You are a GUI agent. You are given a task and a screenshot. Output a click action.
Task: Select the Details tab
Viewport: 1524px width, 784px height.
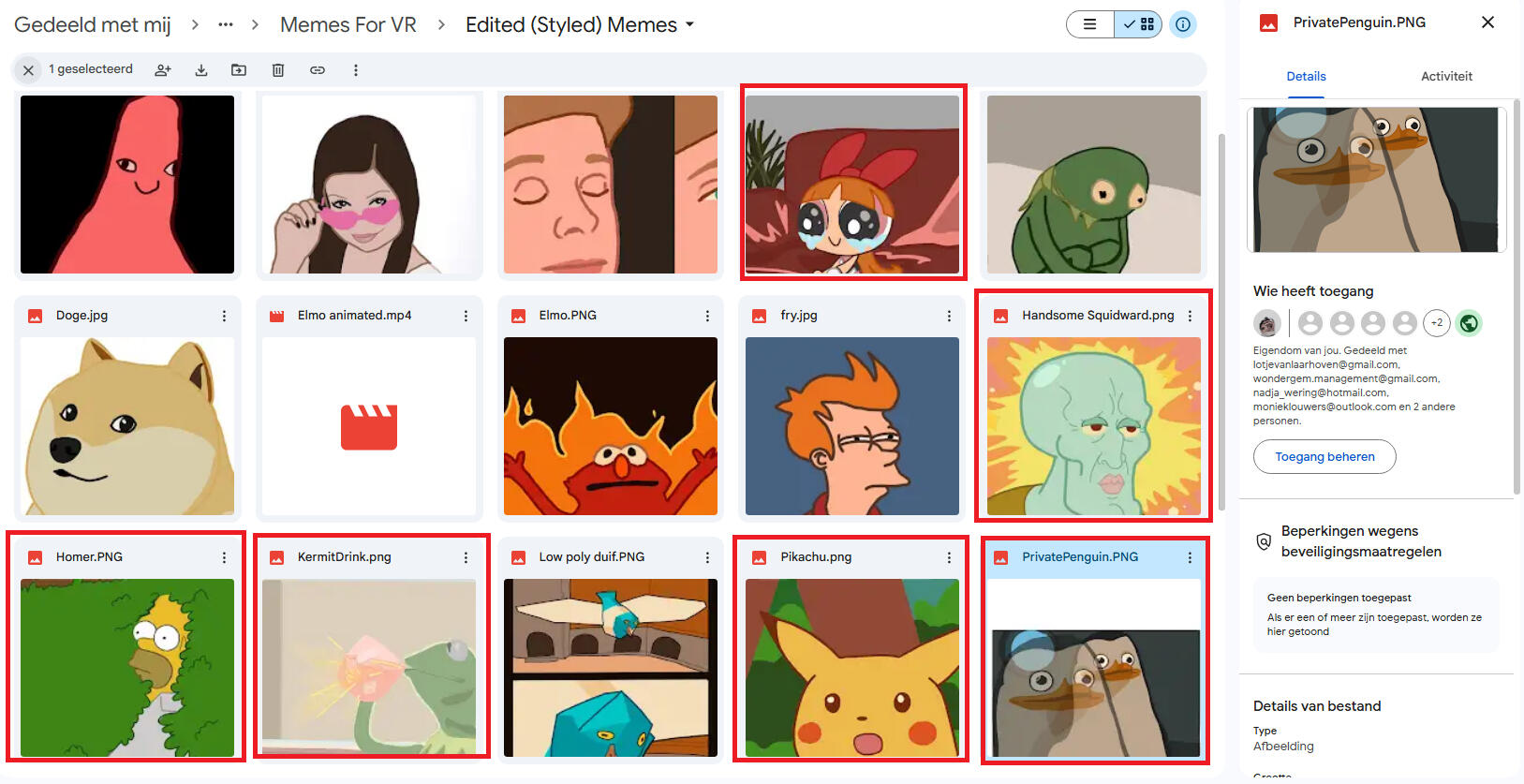pyautogui.click(x=1306, y=77)
